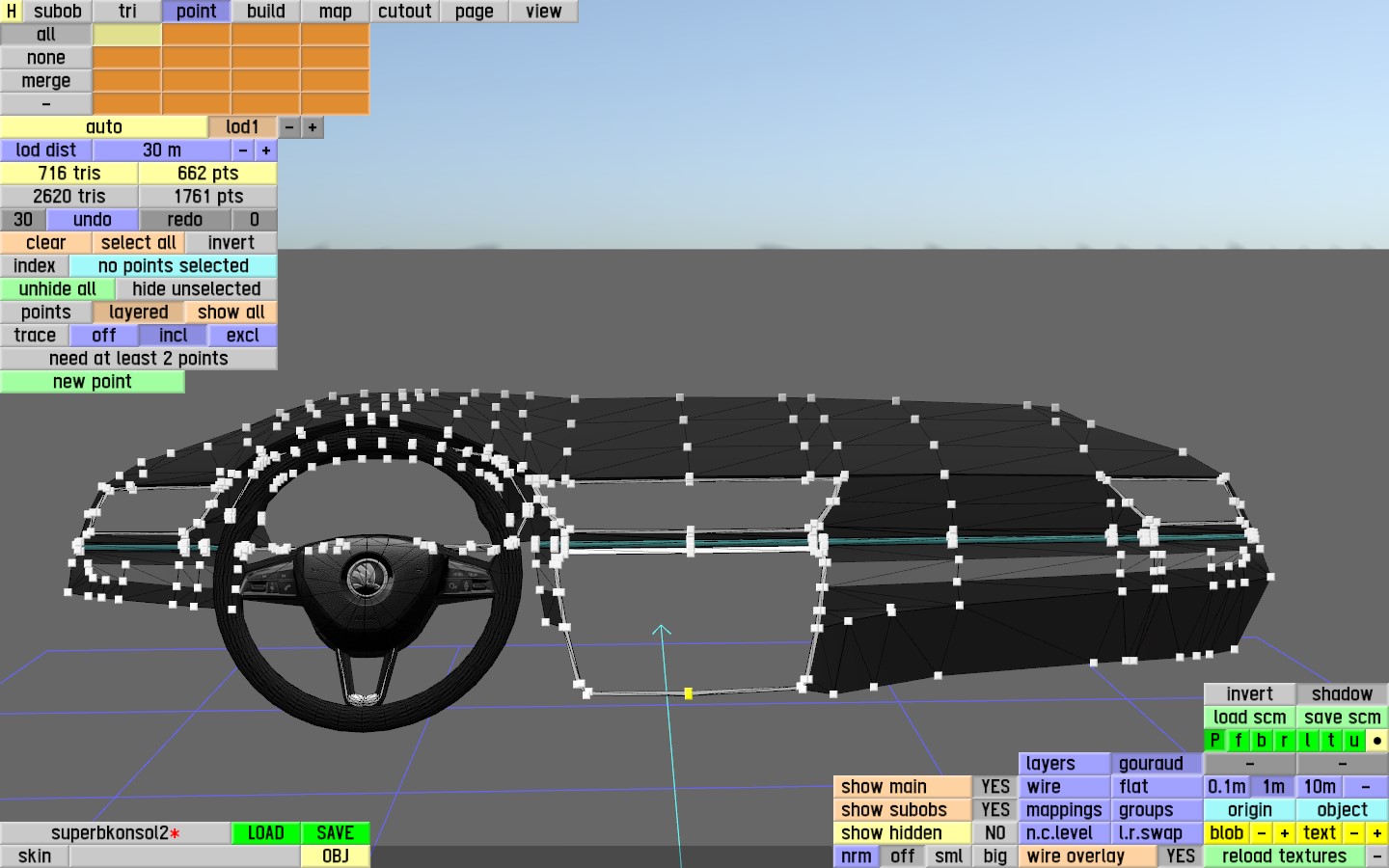This screenshot has width=1389, height=868.
Task: Click unhide all
Action: (58, 289)
